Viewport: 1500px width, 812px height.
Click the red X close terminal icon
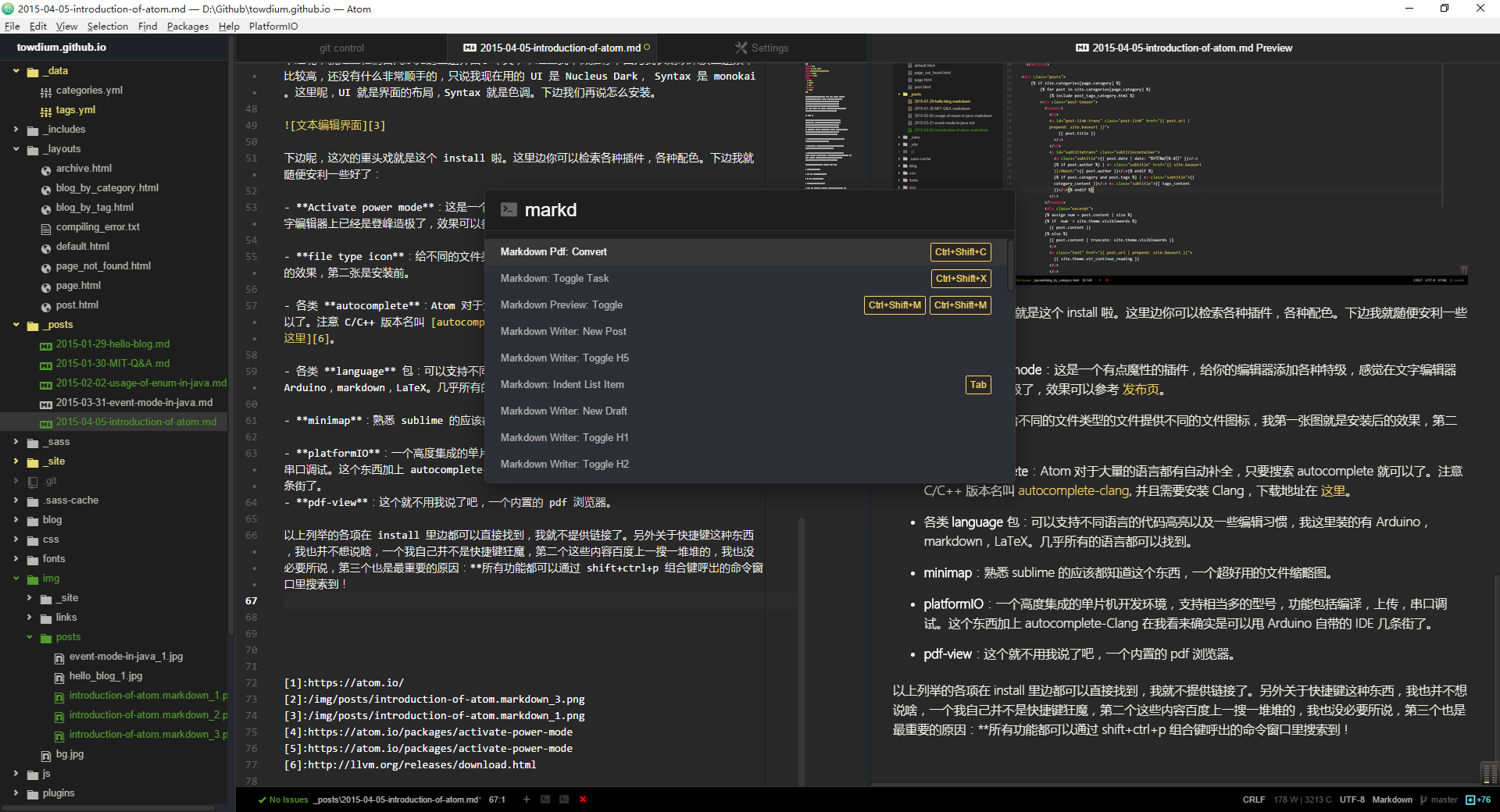tap(583, 800)
